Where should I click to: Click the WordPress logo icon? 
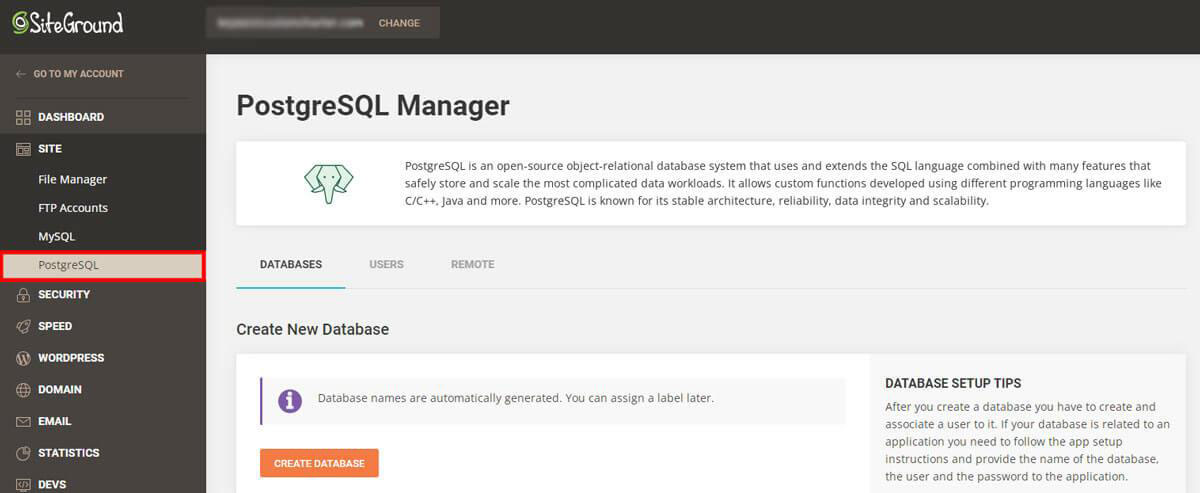[x=23, y=358]
